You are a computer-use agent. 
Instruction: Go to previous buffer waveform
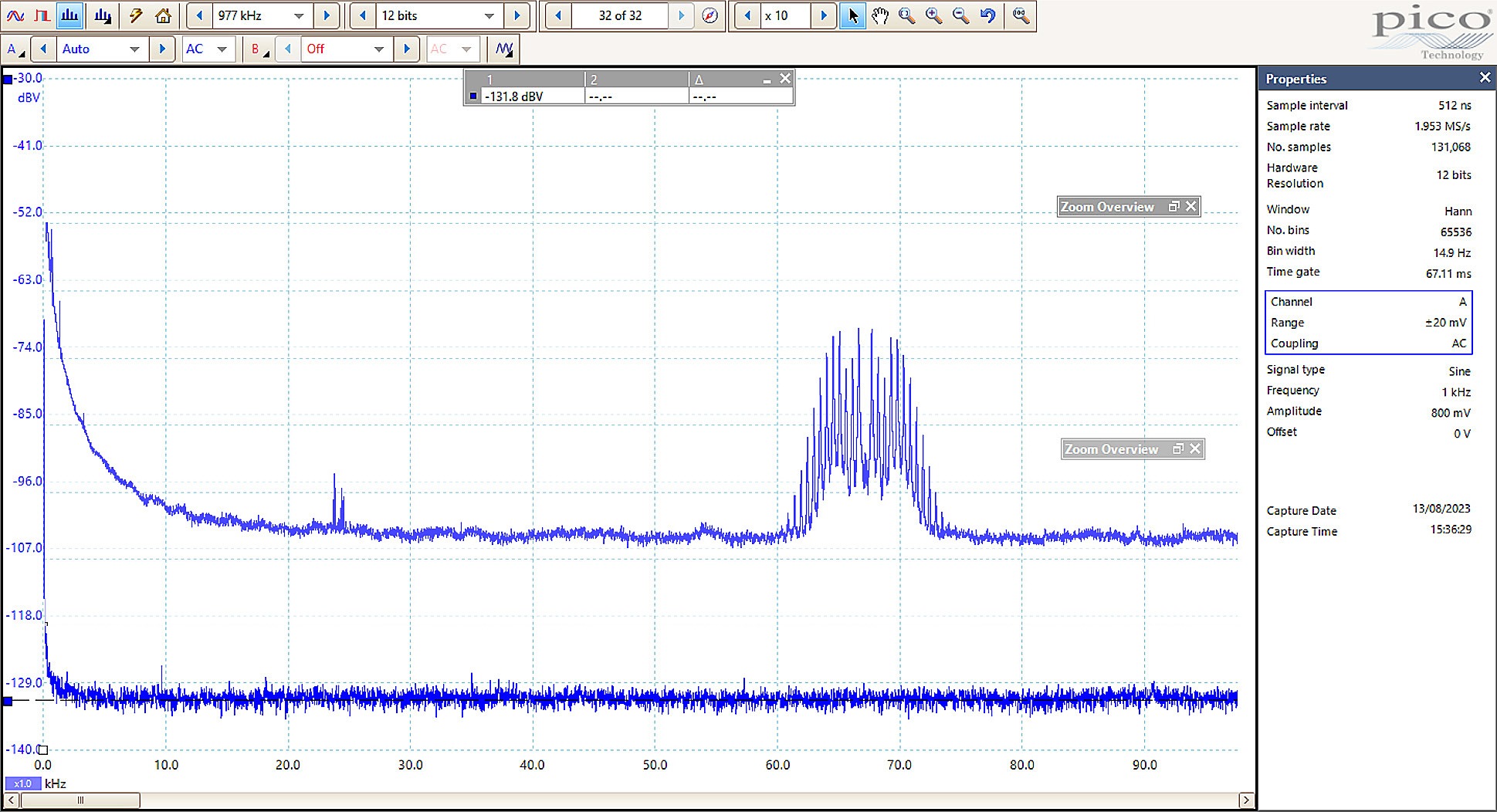click(558, 15)
